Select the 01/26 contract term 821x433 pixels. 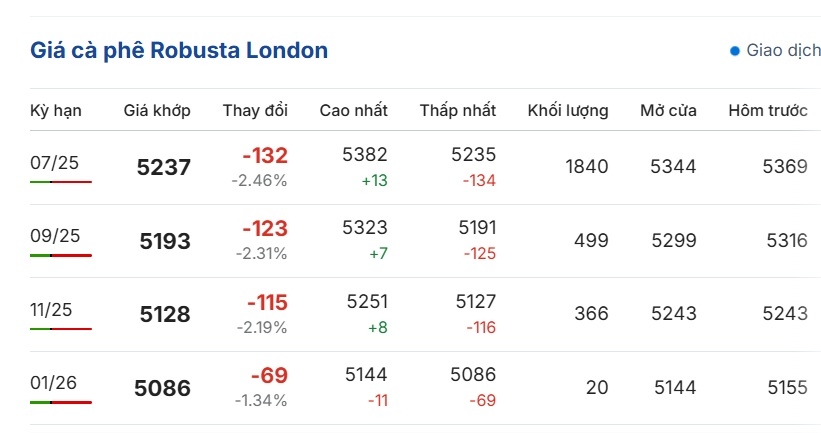coord(53,383)
